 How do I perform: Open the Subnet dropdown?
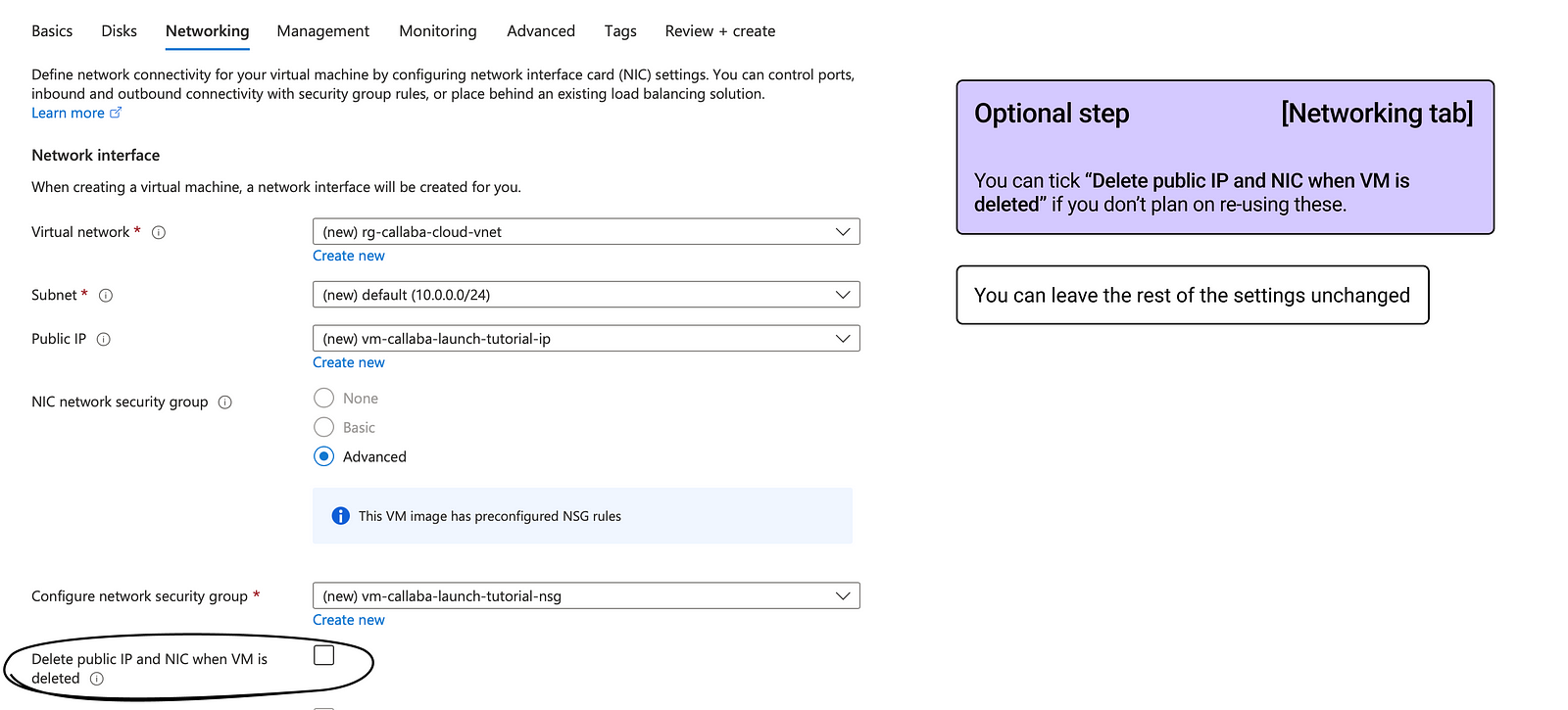pos(586,295)
